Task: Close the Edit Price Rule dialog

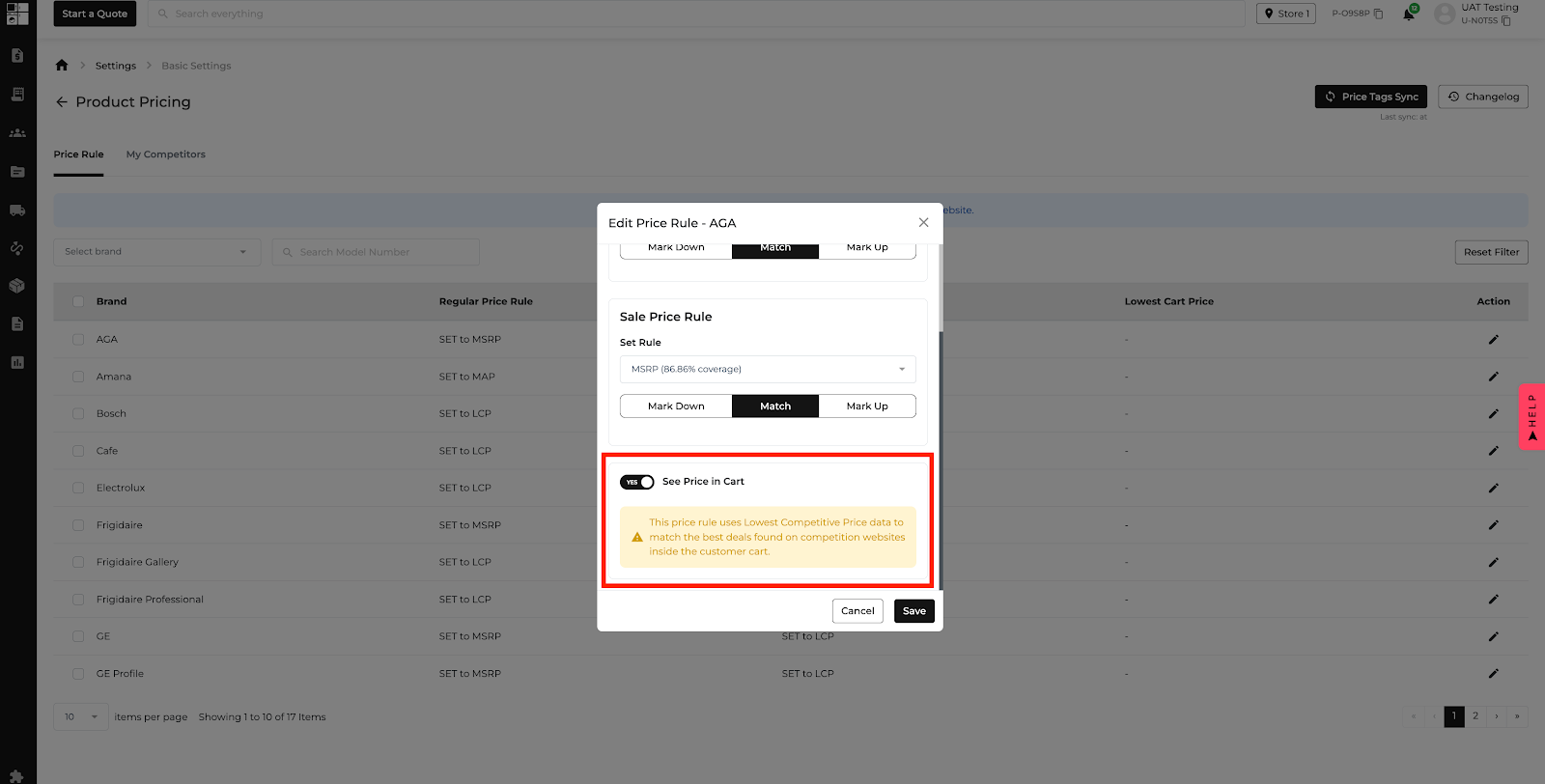Action: [x=923, y=223]
